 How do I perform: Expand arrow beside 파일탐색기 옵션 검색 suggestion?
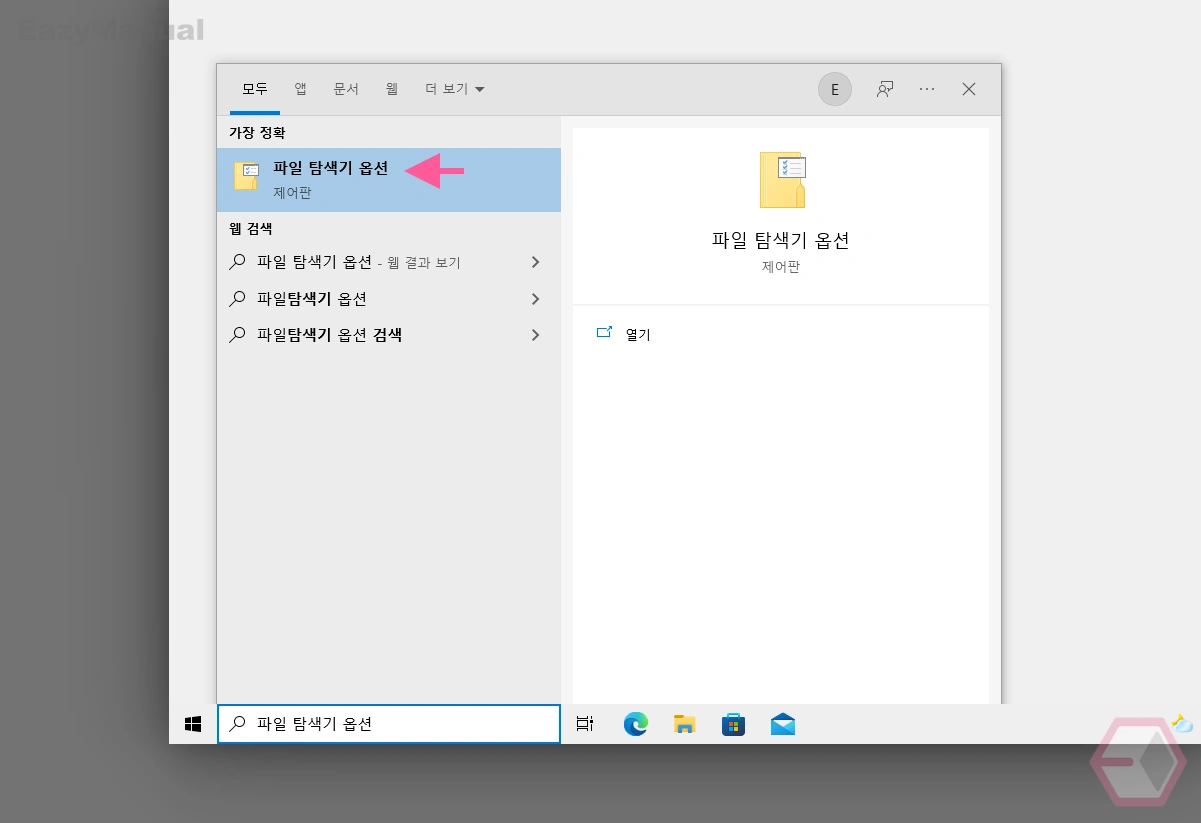coord(536,334)
